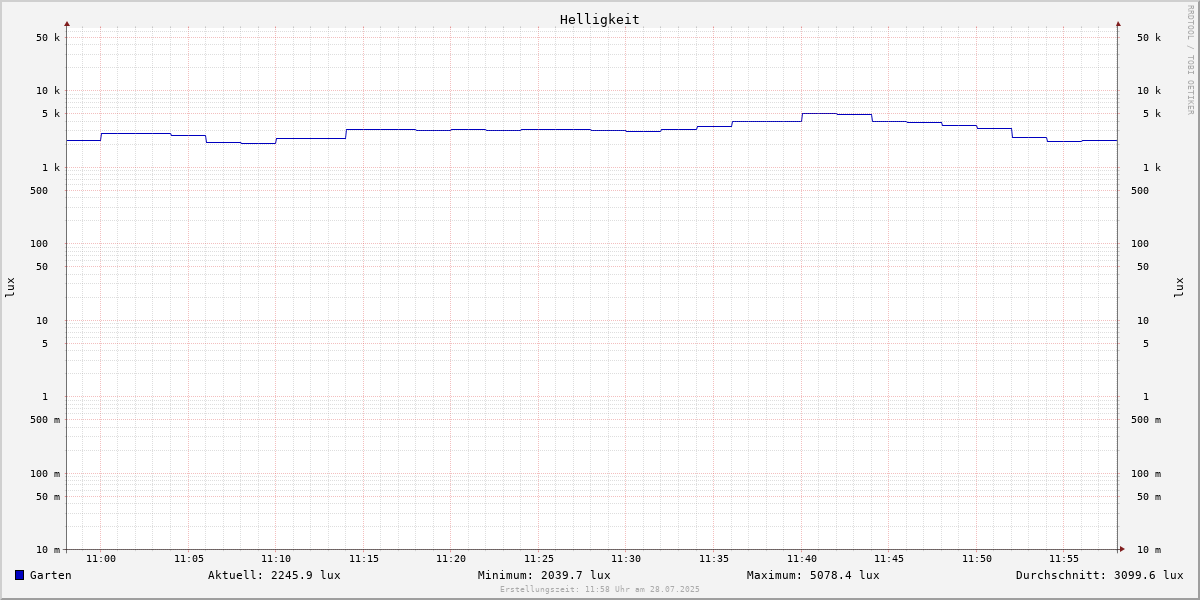Viewport: 1200px width, 600px height.
Task: Click the "Durchschnitt: 3099.6 lux" statistic
Action: (1100, 575)
